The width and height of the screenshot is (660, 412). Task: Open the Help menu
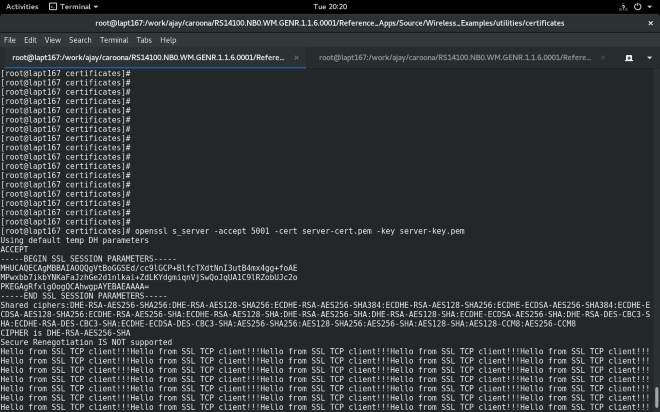pos(168,40)
